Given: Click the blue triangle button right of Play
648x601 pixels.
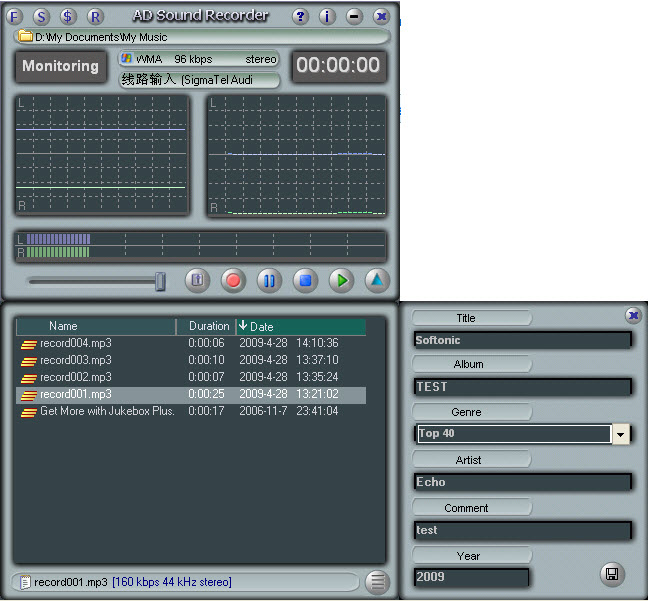Looking at the screenshot, I should [x=376, y=281].
